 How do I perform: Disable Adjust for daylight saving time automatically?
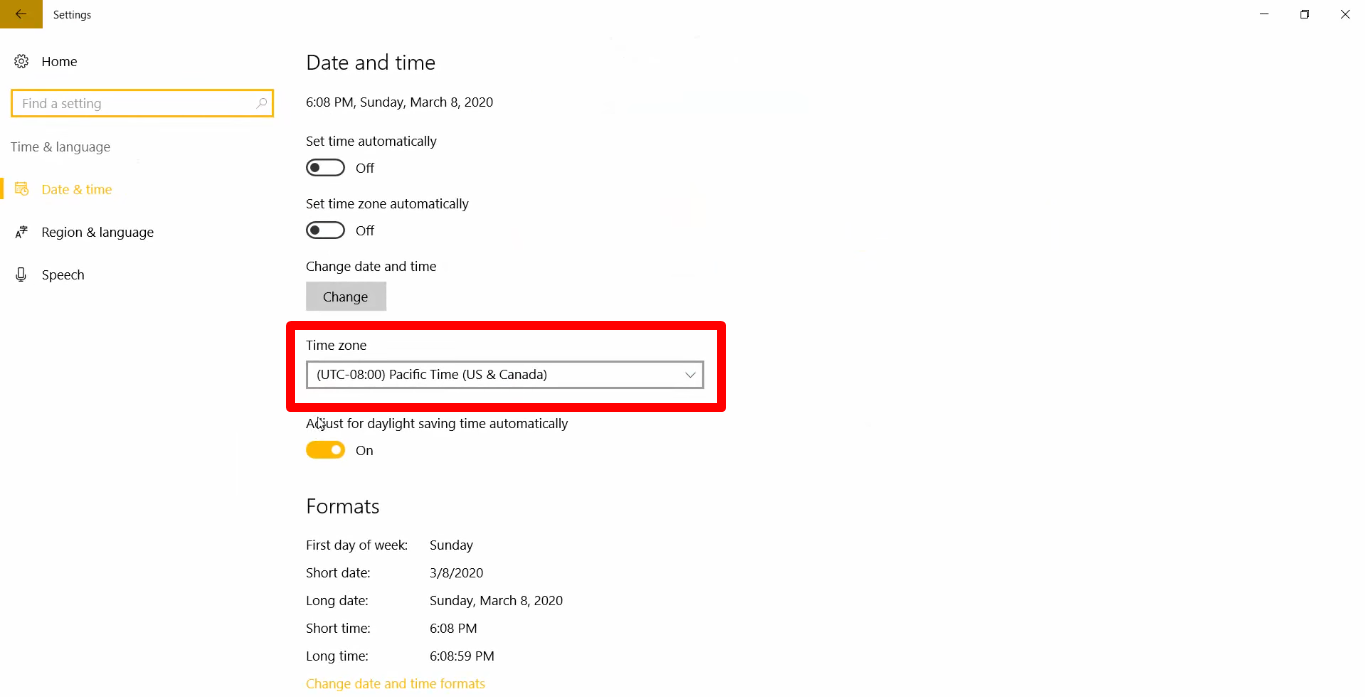click(325, 449)
